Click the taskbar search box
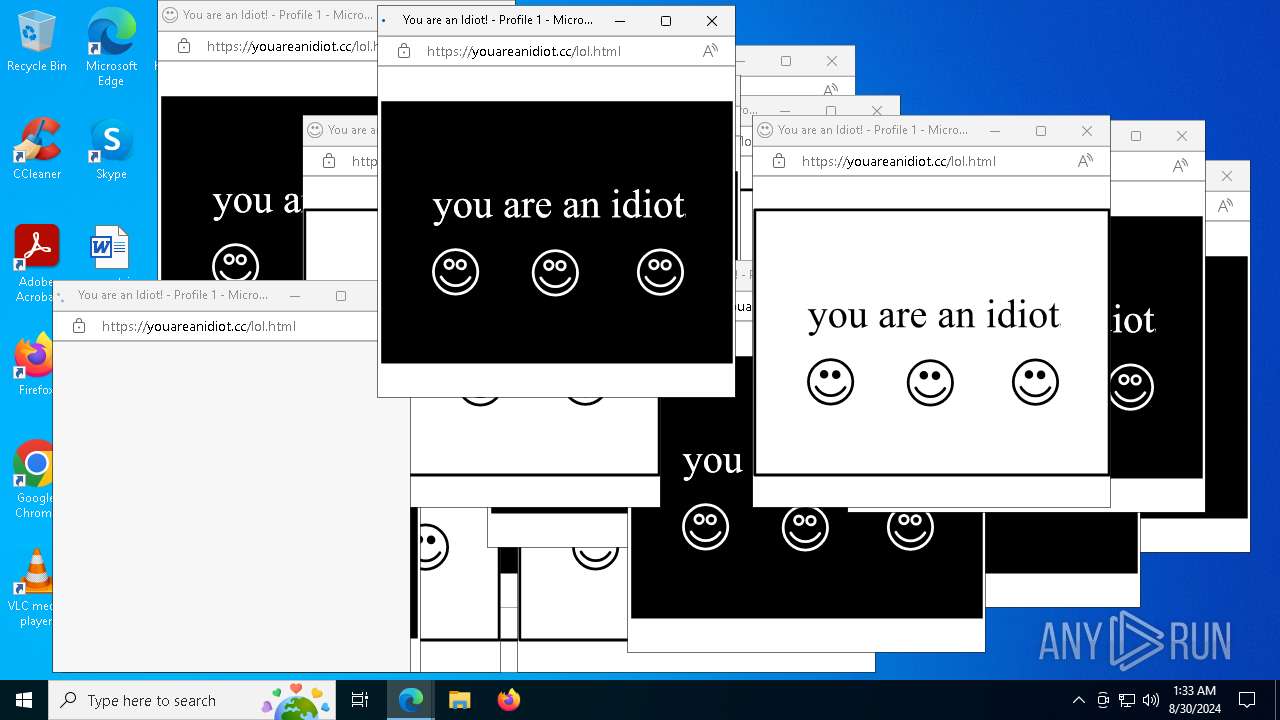This screenshot has height=720, width=1280. pos(193,700)
